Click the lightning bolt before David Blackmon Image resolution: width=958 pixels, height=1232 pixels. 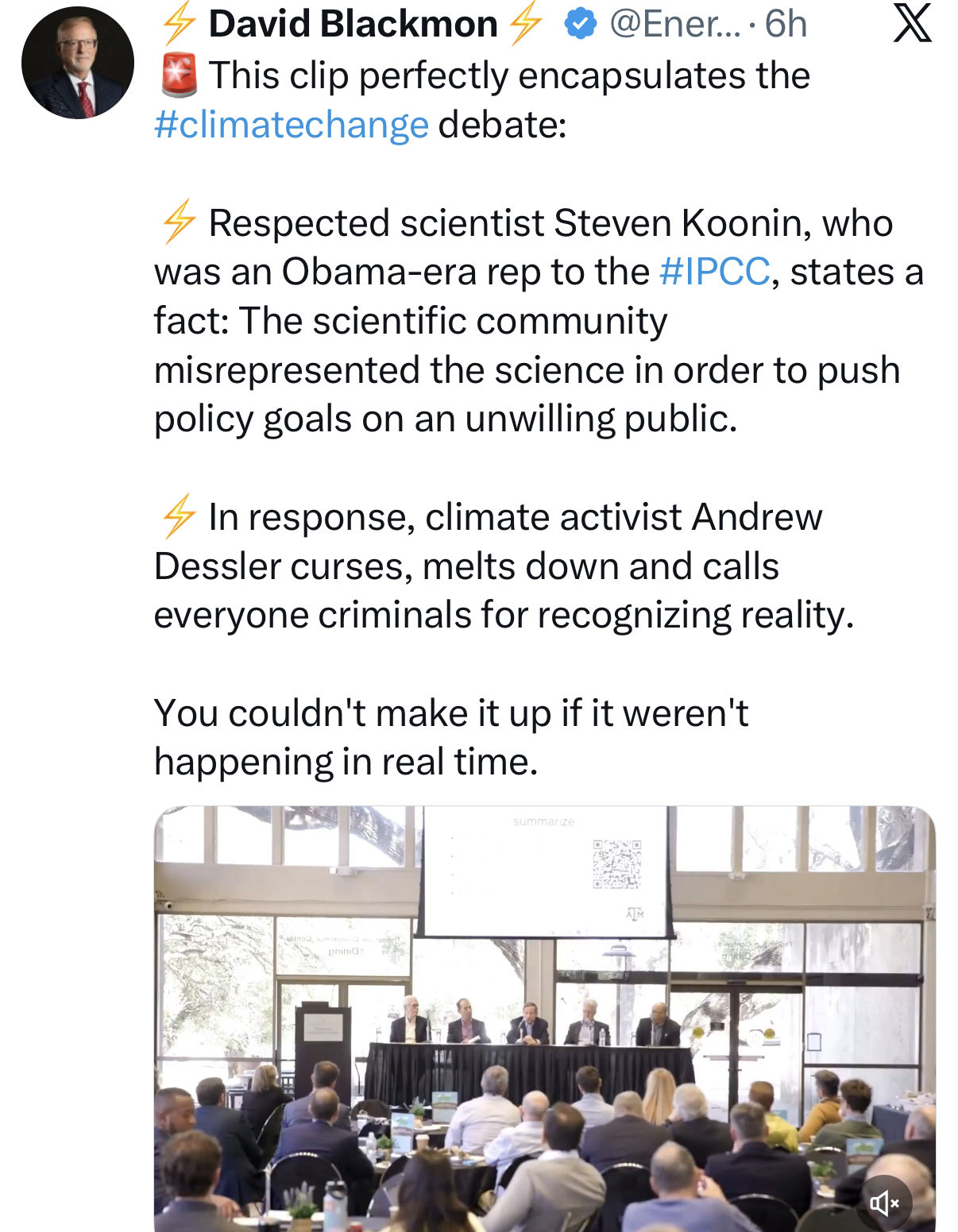click(x=179, y=24)
